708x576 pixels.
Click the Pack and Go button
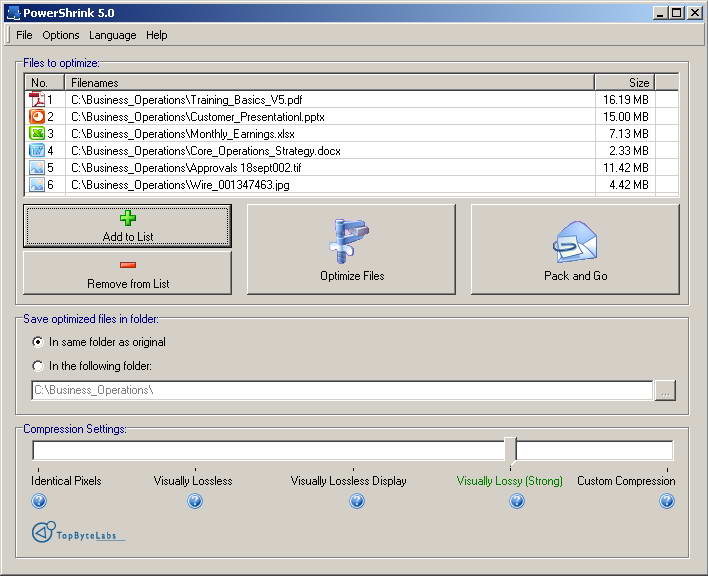(575, 249)
